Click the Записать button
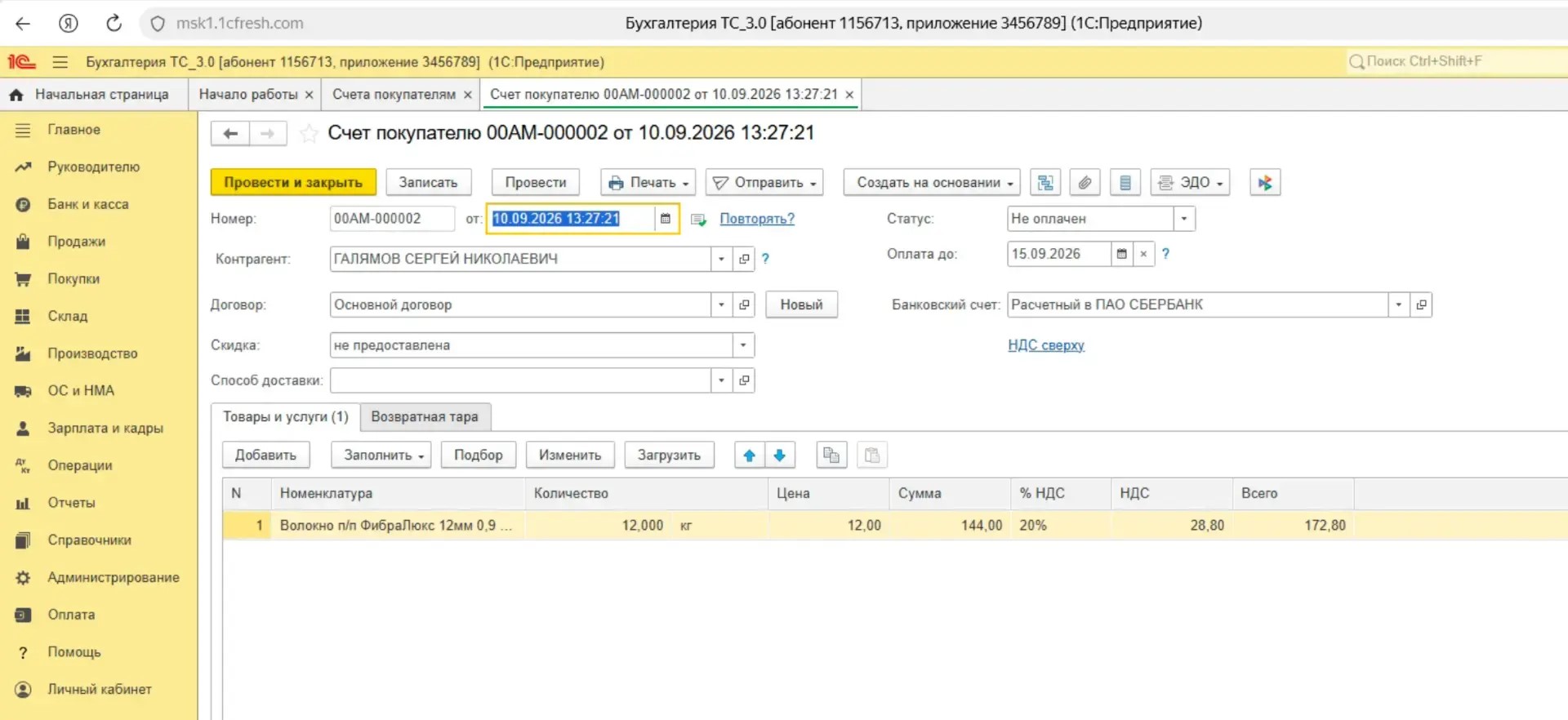 (x=428, y=183)
